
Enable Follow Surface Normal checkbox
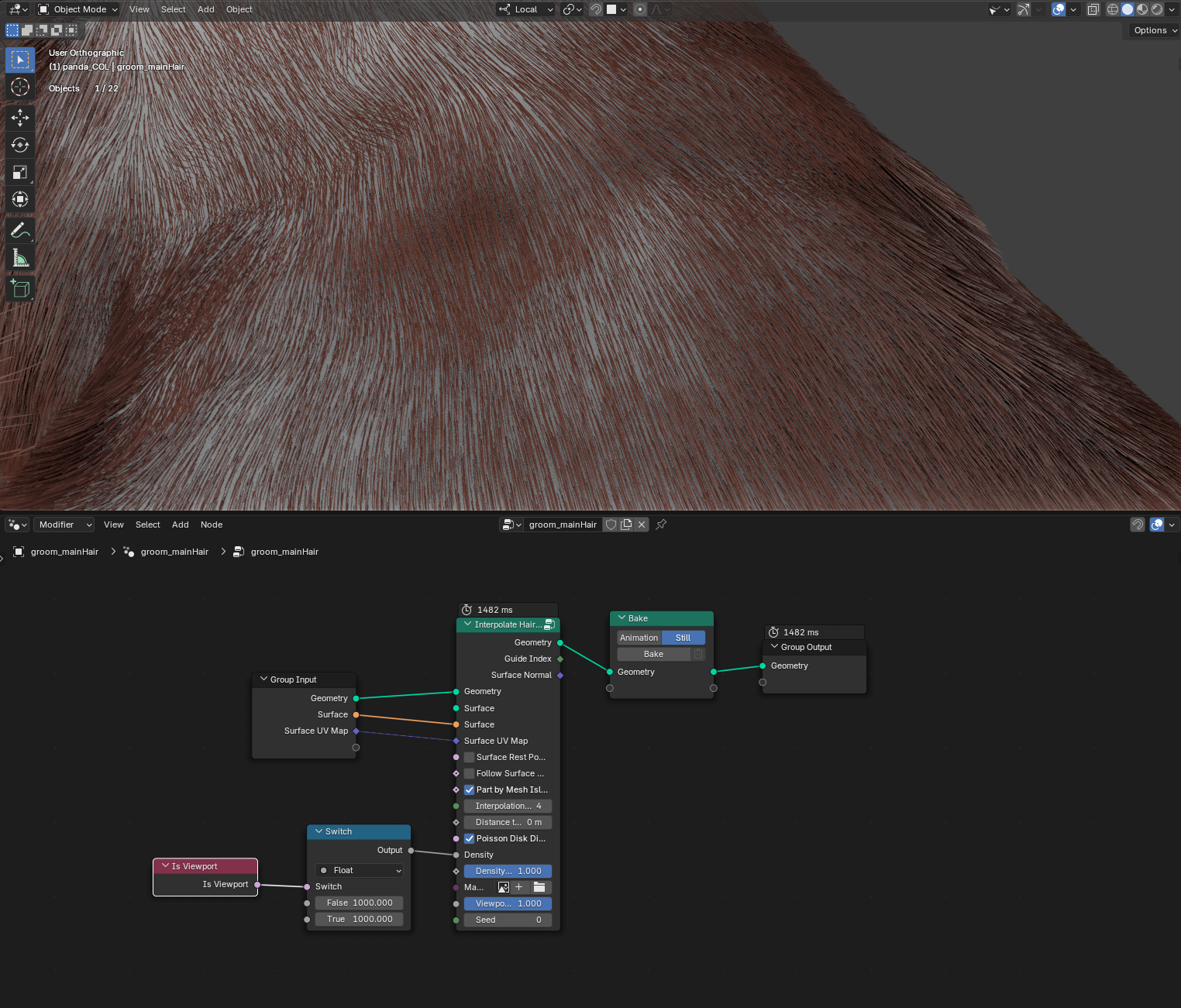pyautogui.click(x=470, y=773)
